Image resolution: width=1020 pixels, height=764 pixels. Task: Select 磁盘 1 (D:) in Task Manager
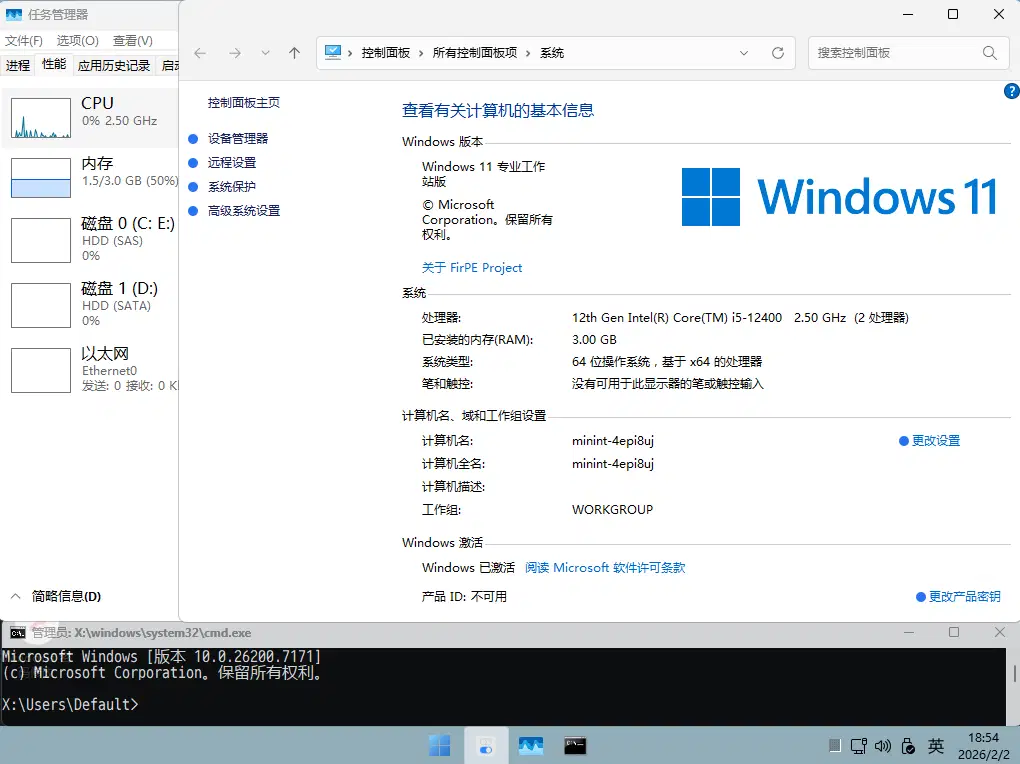(90, 305)
